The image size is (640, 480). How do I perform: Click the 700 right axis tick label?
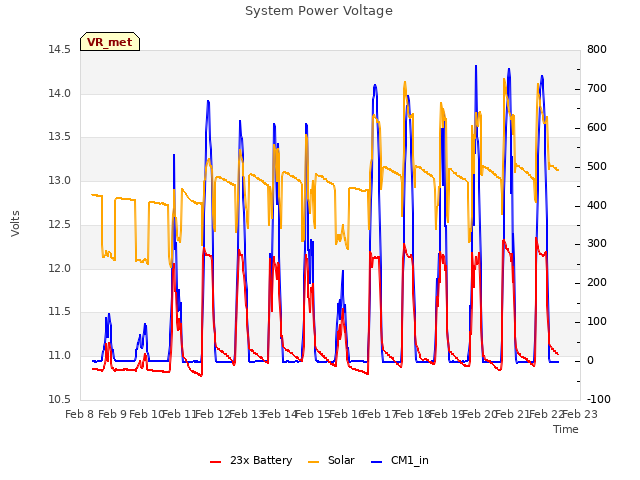click(x=597, y=89)
